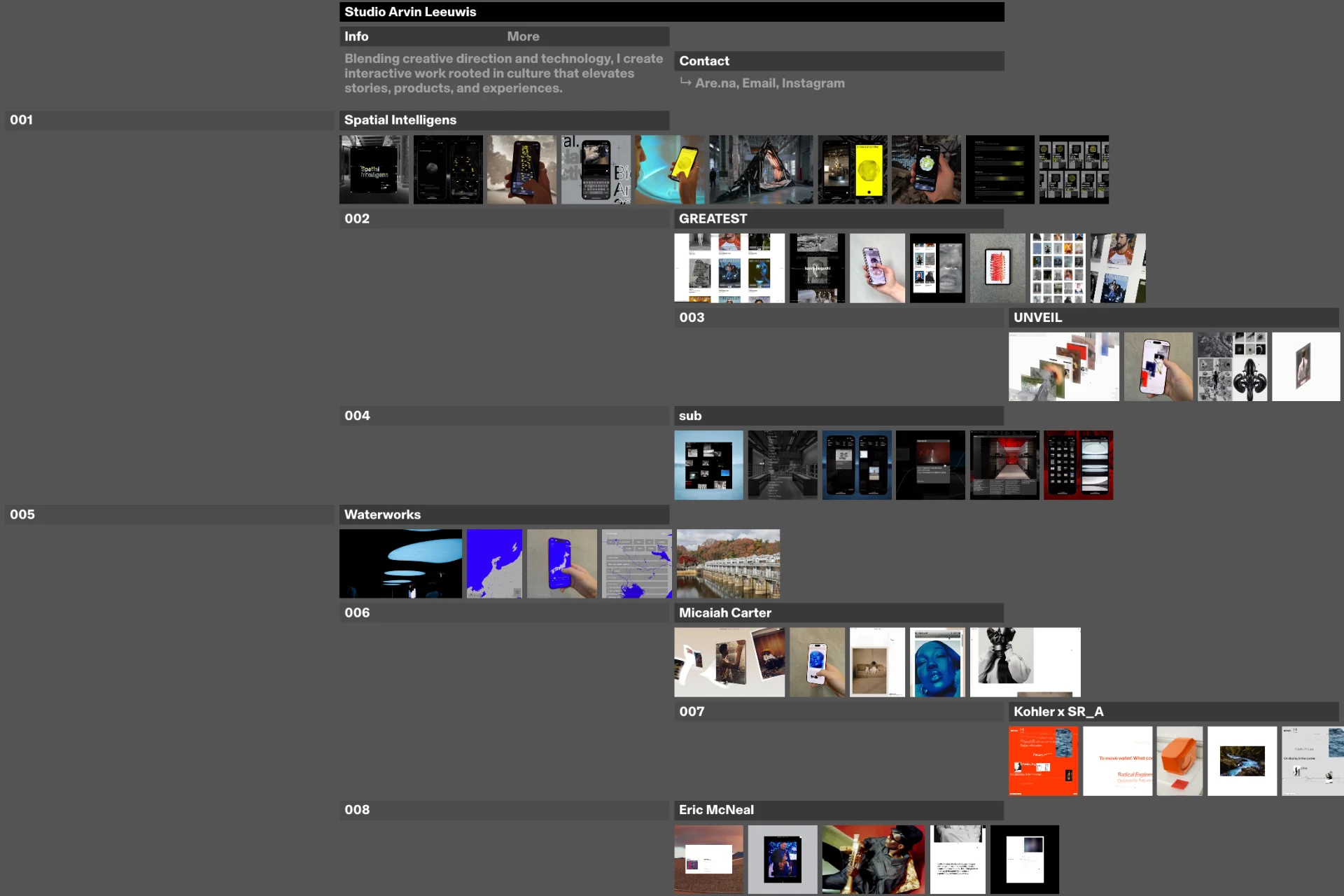Open the Instagram contact link
Image resolution: width=1344 pixels, height=896 pixels.
[813, 83]
